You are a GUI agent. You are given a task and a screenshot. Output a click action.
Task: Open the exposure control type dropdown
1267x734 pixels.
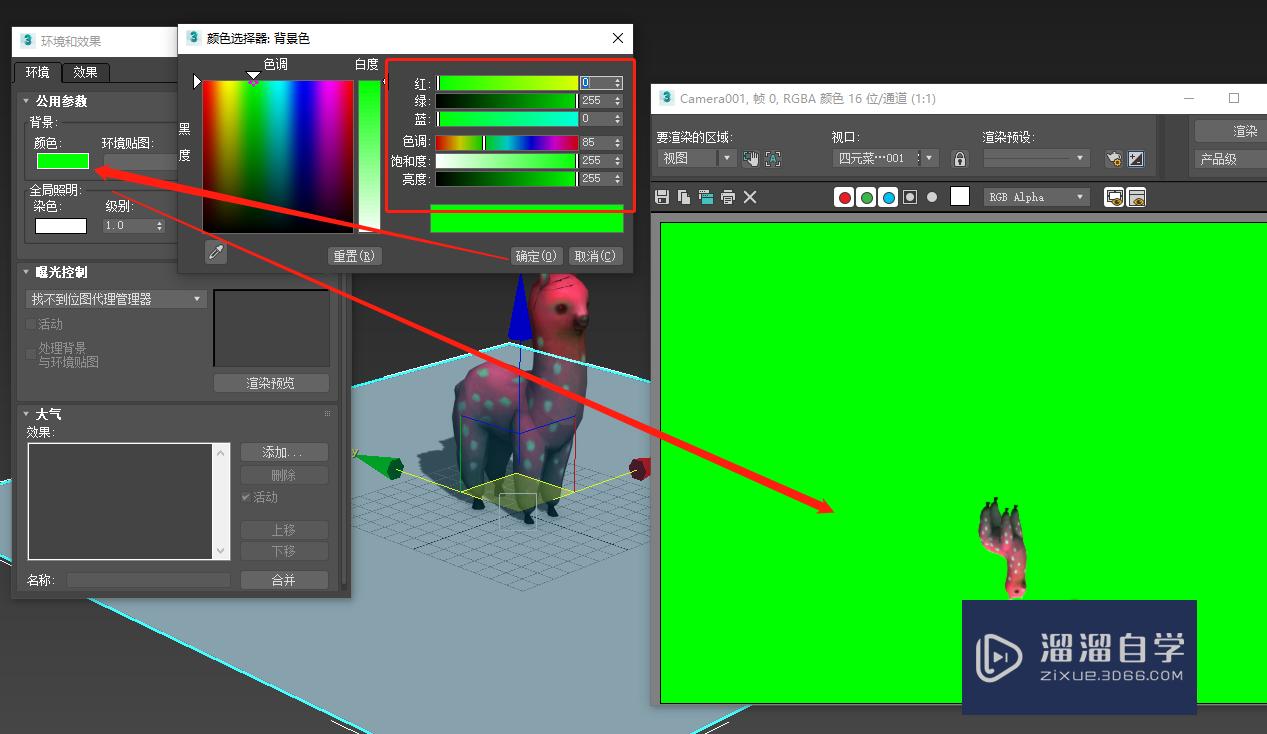116,299
